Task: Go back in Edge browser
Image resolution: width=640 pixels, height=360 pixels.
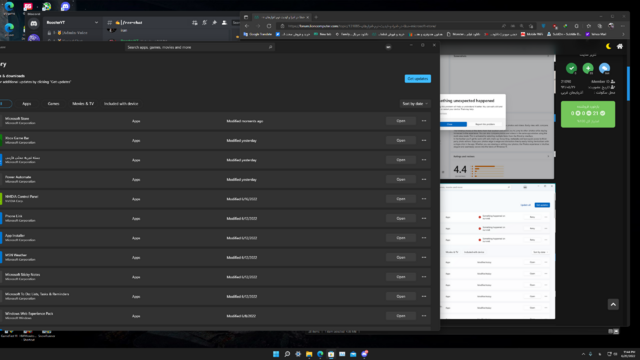Action: [247, 26]
